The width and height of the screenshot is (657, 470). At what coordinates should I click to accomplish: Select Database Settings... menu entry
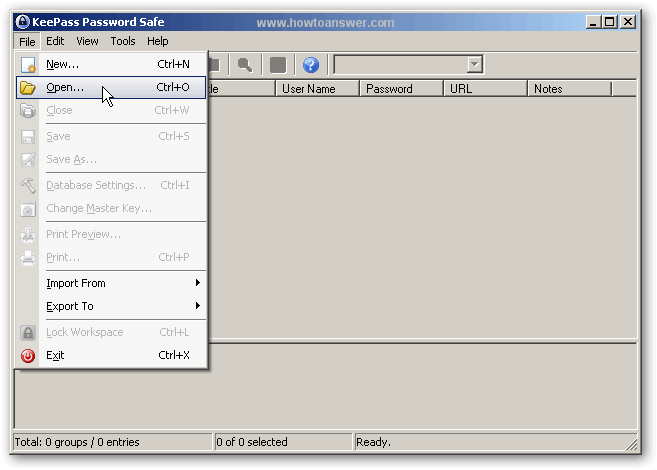[x=111, y=185]
